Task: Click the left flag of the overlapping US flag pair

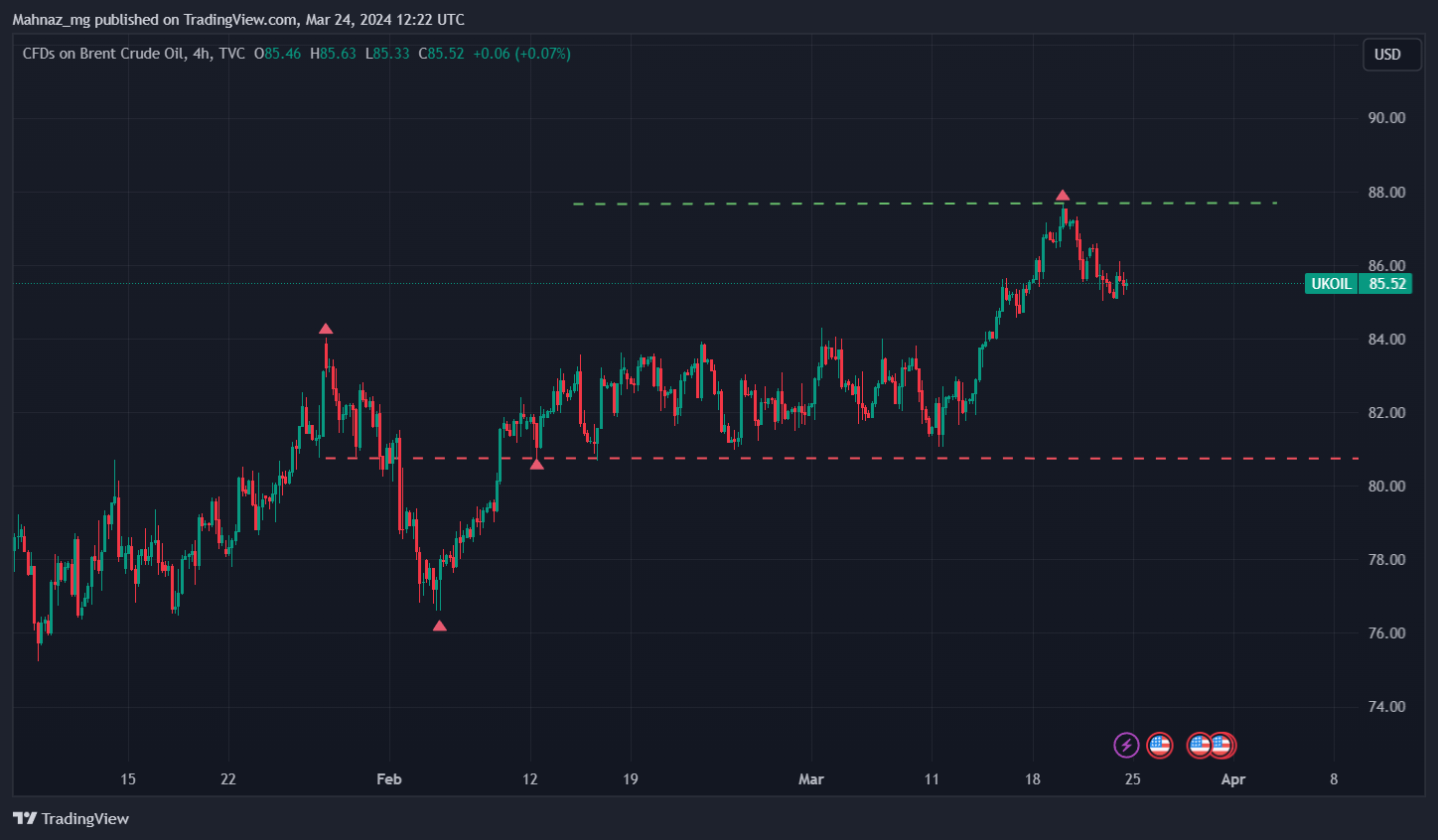Action: click(x=1199, y=745)
